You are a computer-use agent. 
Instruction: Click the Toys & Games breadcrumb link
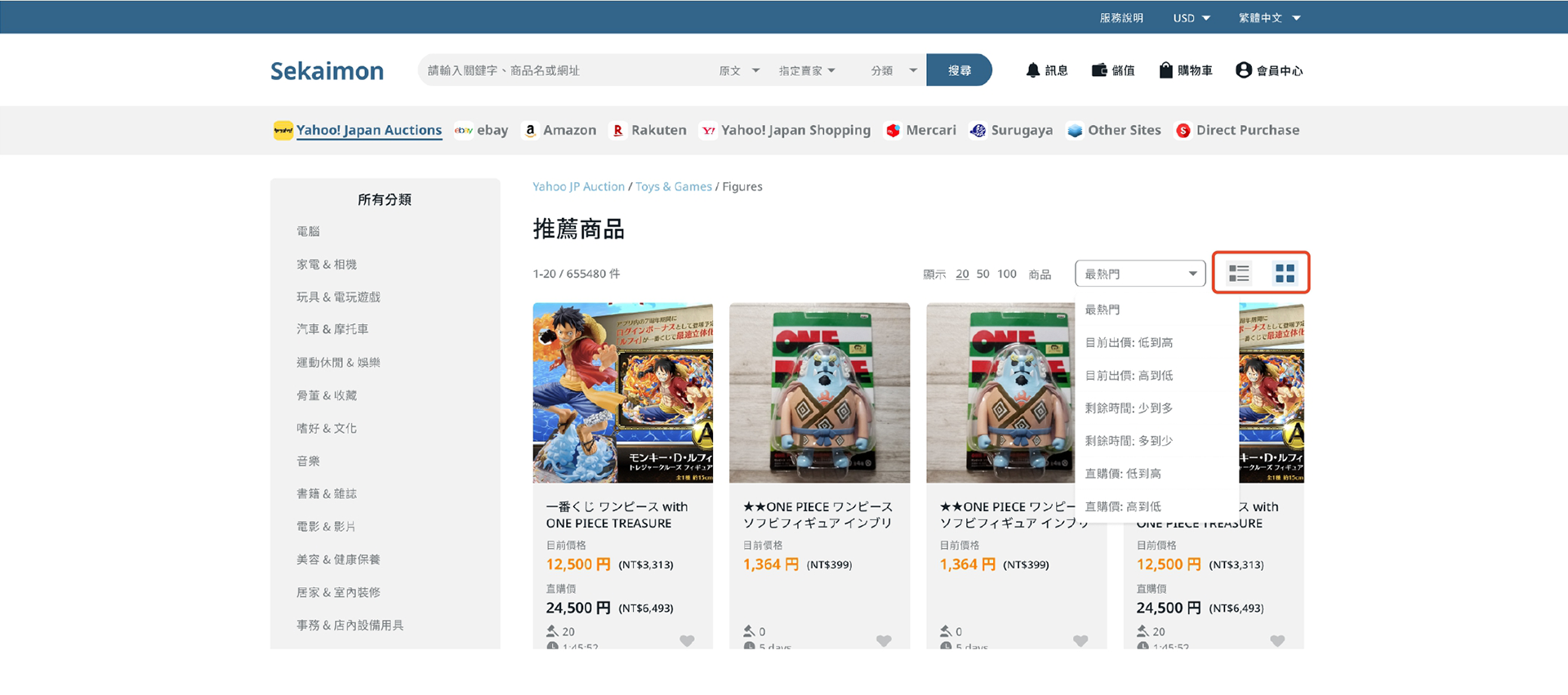[x=673, y=186]
